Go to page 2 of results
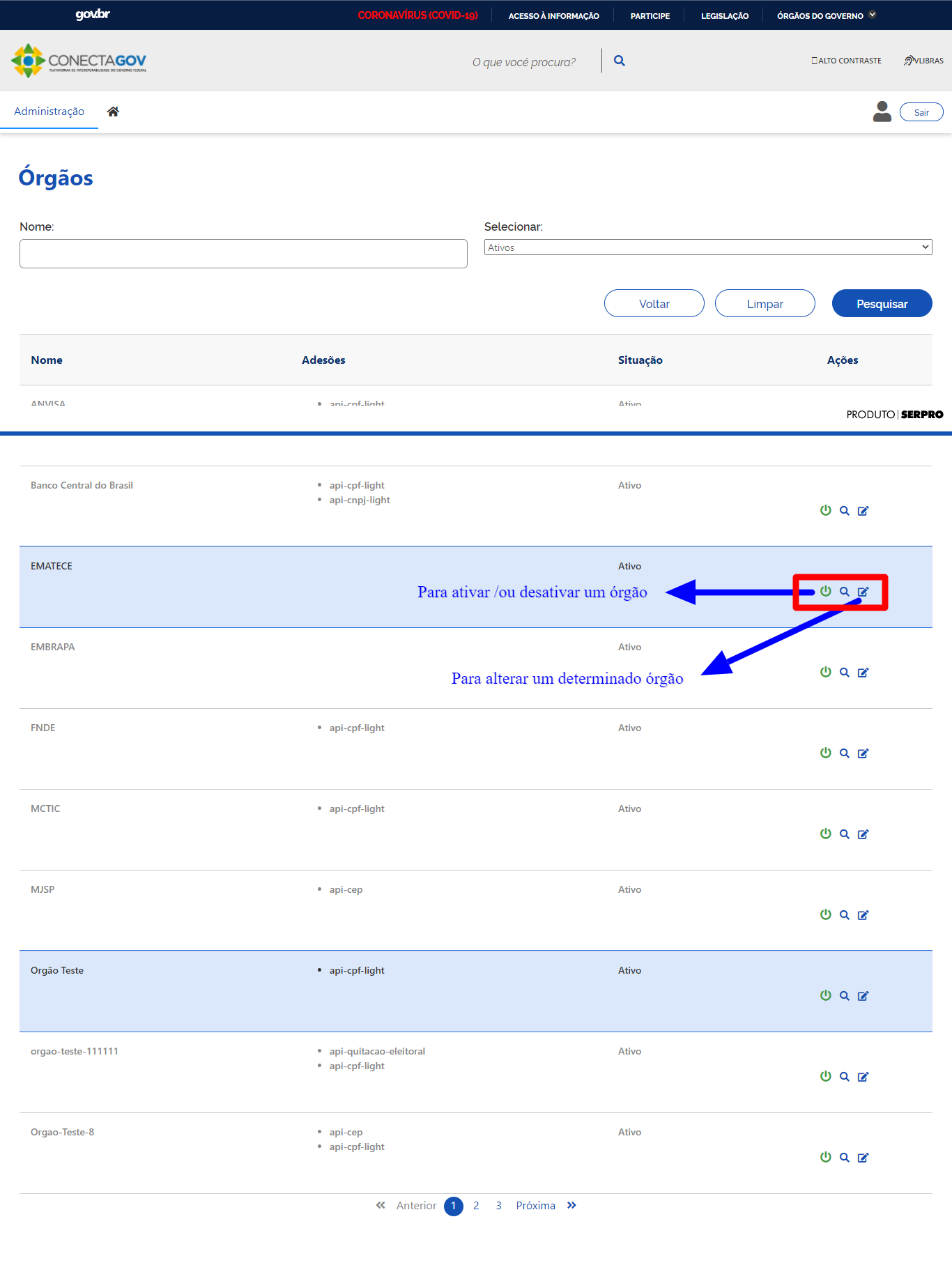This screenshot has height=1272, width=952. coord(476,1206)
